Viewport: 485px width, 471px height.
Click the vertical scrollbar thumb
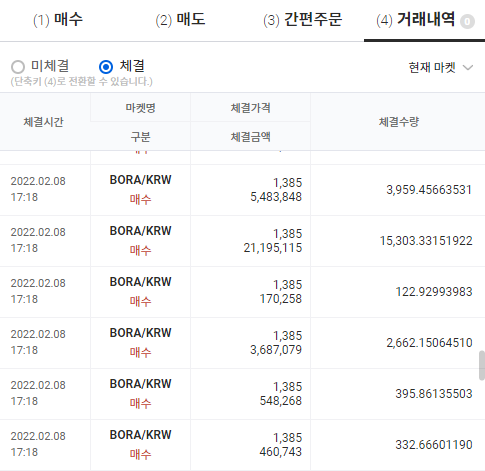tap(482, 365)
